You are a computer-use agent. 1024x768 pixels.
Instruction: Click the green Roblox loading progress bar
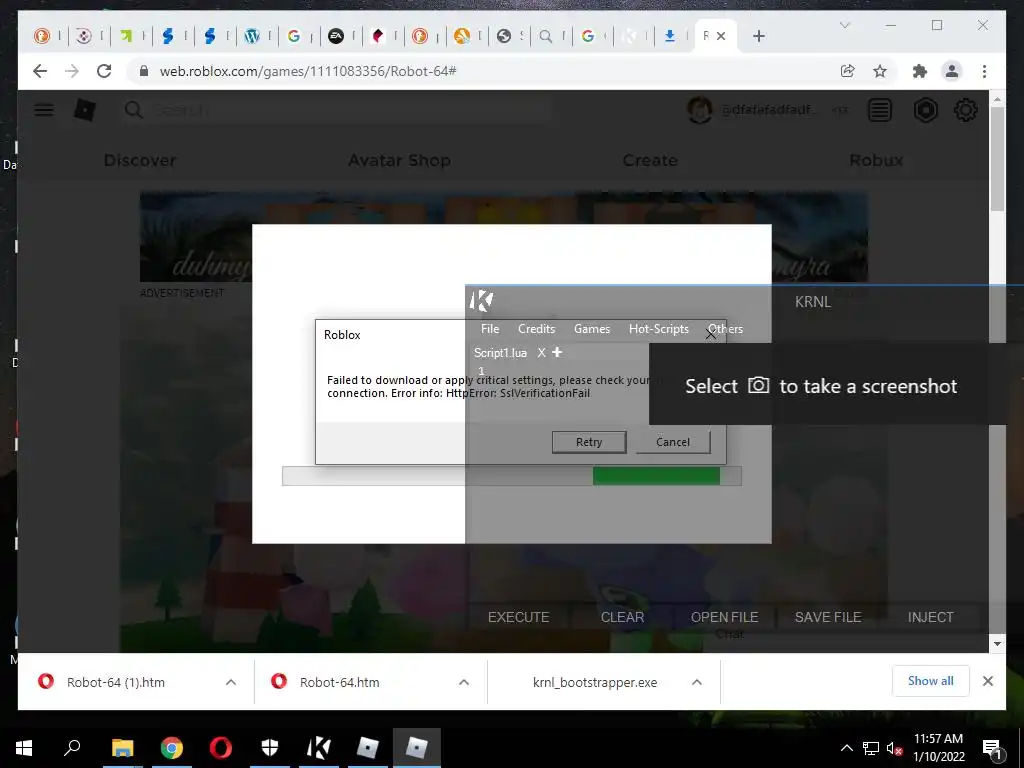pyautogui.click(x=656, y=476)
